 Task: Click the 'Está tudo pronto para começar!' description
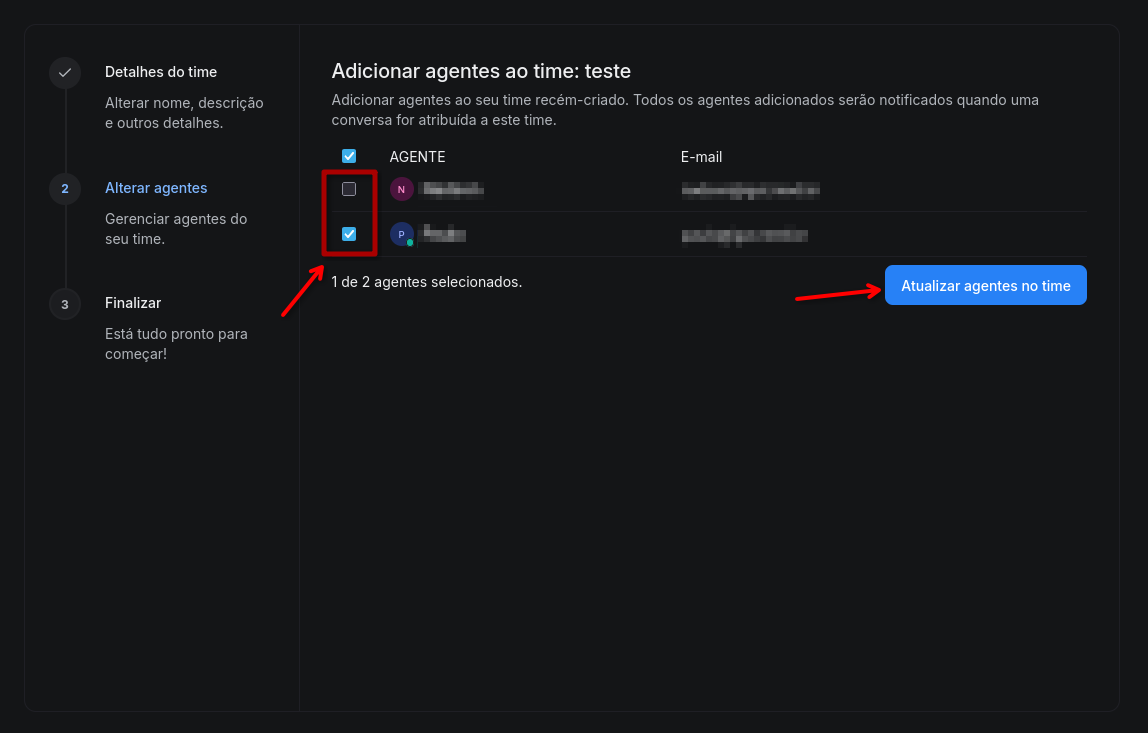tap(176, 343)
